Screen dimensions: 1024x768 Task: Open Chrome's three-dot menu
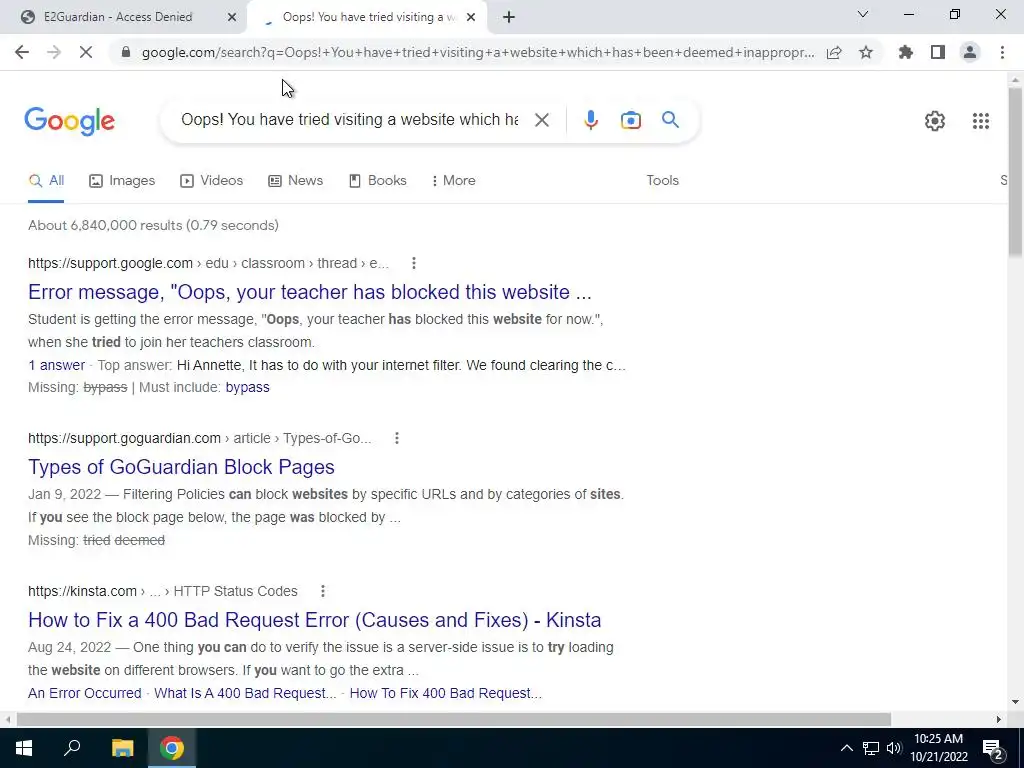pyautogui.click(x=1002, y=52)
